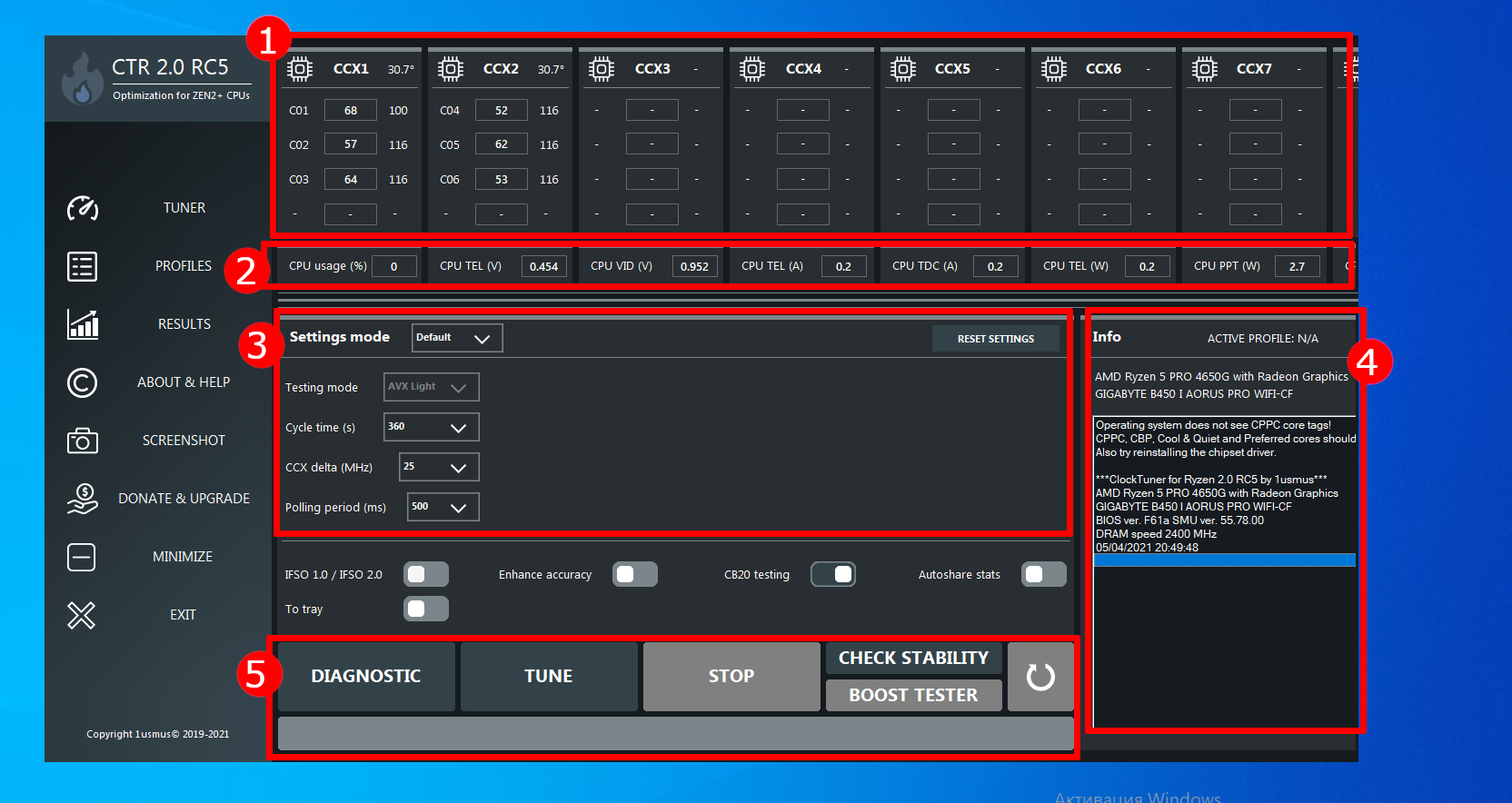This screenshot has width=1512, height=803.
Task: Click the CPU PPT (W) value 2.7
Action: [1298, 266]
